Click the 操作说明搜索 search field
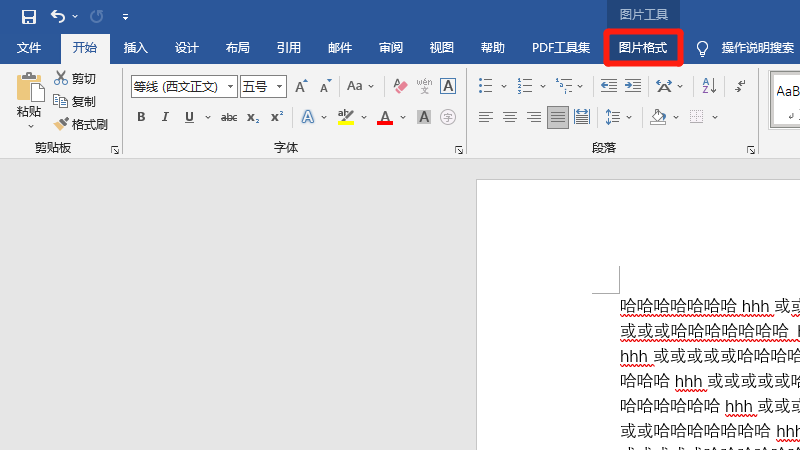This screenshot has width=800, height=450. pyautogui.click(x=757, y=48)
